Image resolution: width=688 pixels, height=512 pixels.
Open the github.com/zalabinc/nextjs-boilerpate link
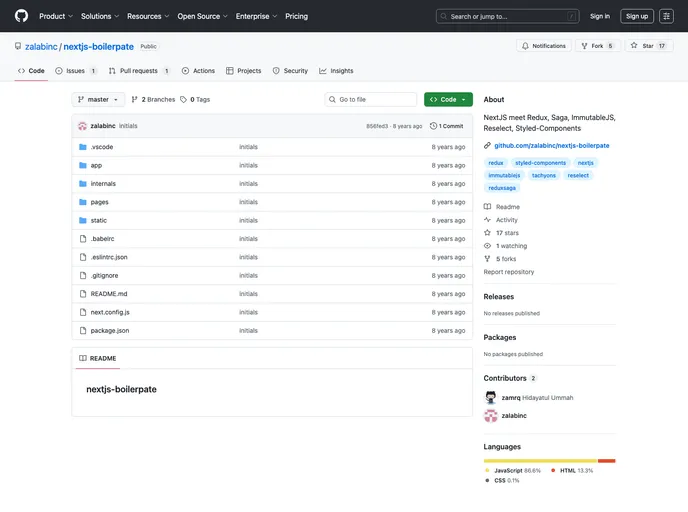point(552,146)
